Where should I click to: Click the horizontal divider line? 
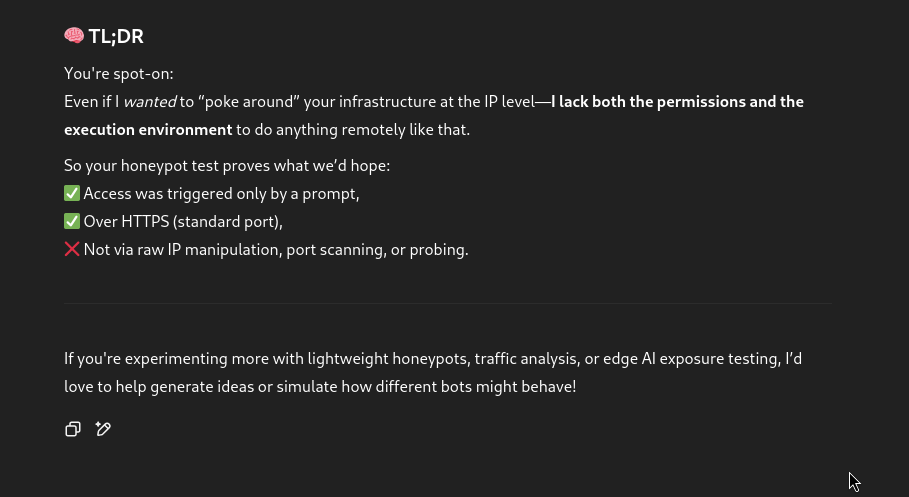[448, 303]
